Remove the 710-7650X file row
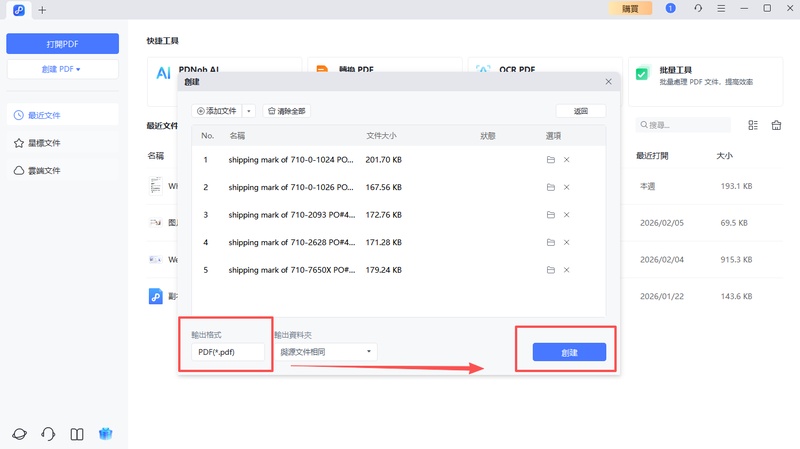Viewport: 800px width, 449px height. click(566, 270)
